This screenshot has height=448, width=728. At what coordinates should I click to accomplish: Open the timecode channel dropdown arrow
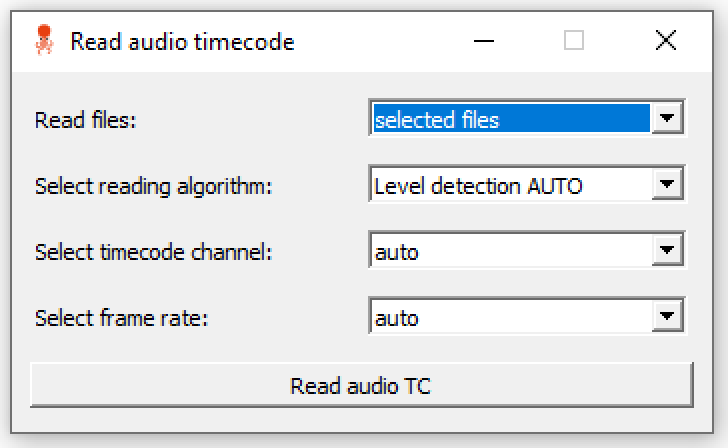pyautogui.click(x=667, y=252)
